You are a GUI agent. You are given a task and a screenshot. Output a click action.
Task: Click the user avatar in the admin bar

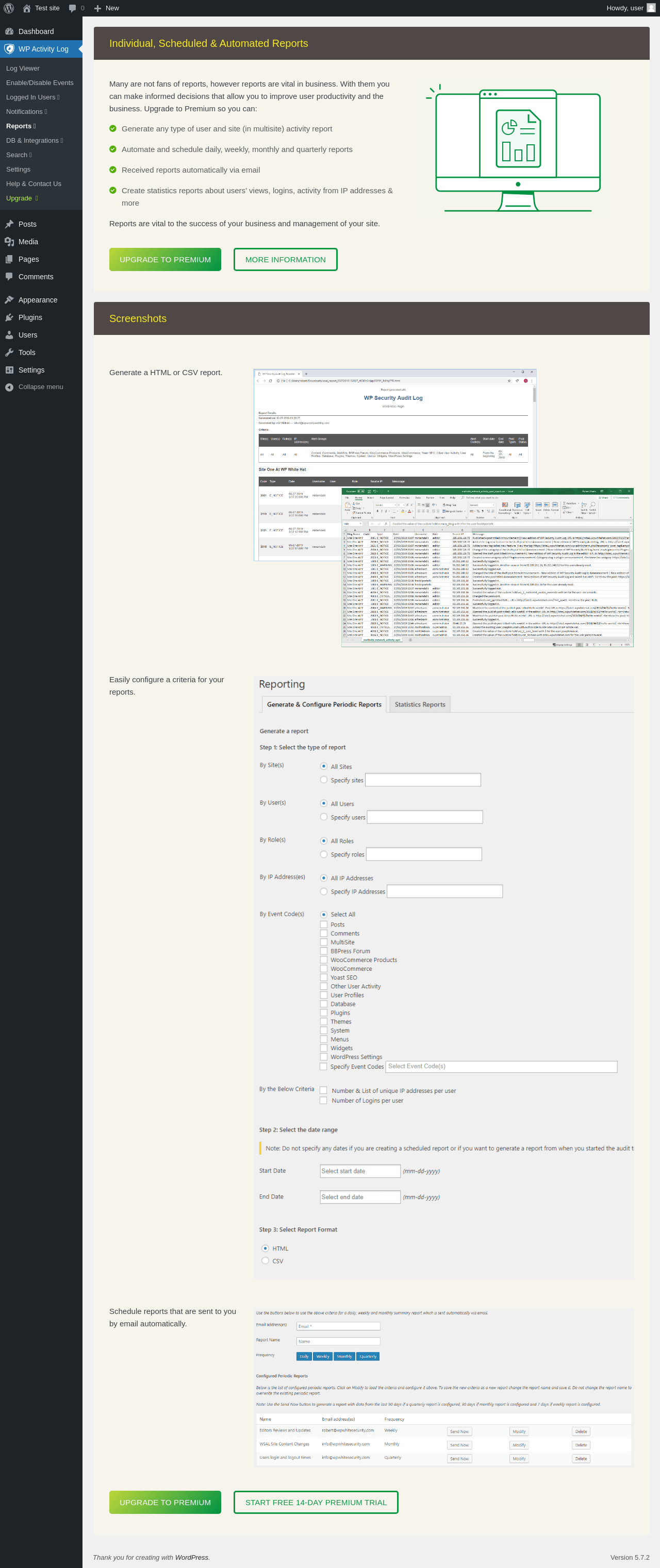tap(651, 8)
